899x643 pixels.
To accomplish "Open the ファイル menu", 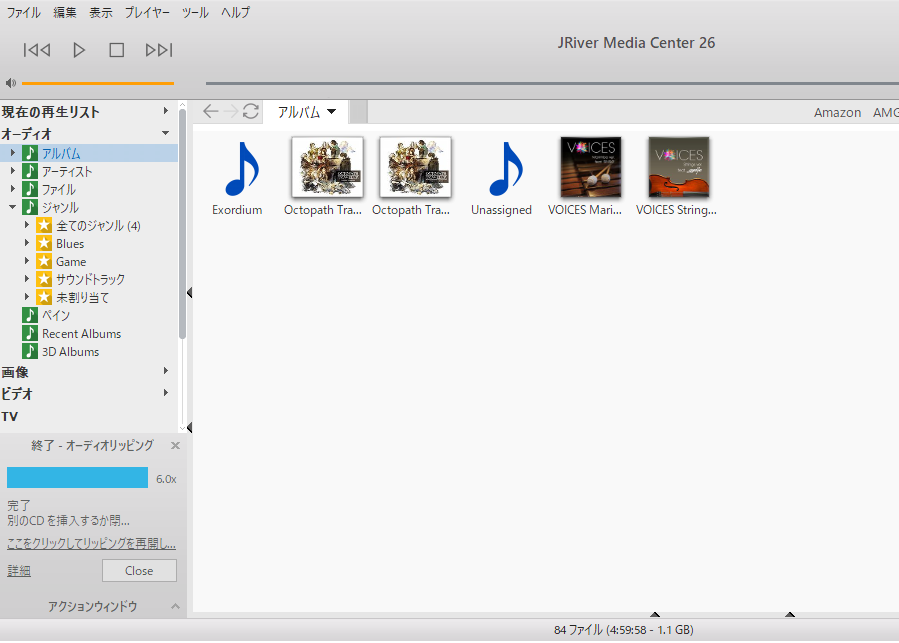I will (24, 12).
